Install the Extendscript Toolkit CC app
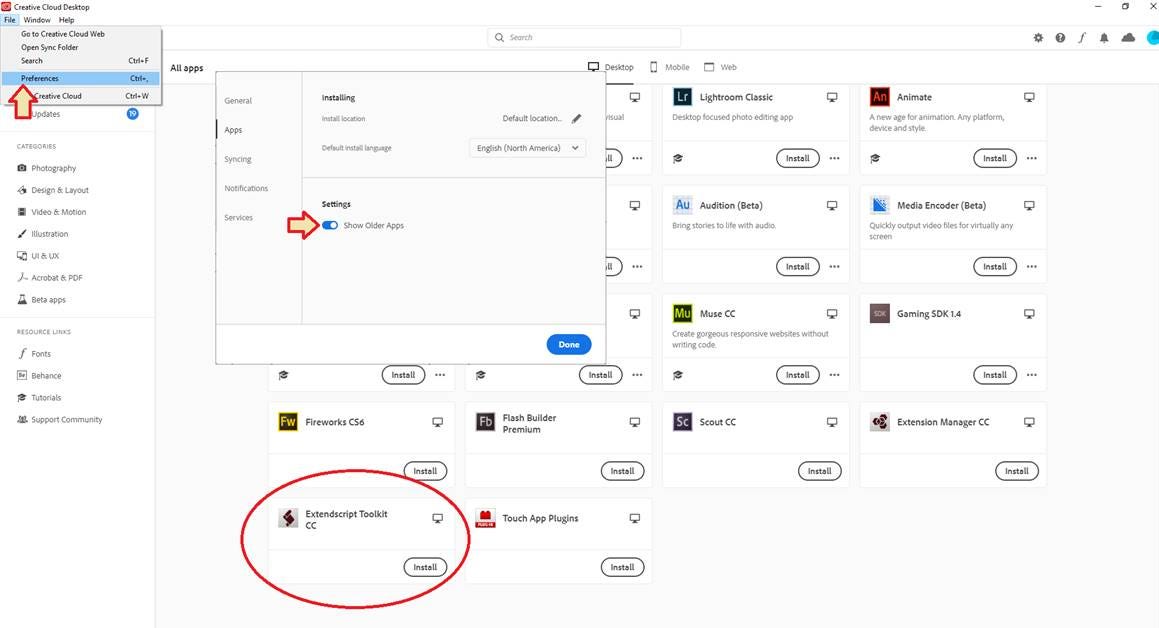 click(425, 566)
